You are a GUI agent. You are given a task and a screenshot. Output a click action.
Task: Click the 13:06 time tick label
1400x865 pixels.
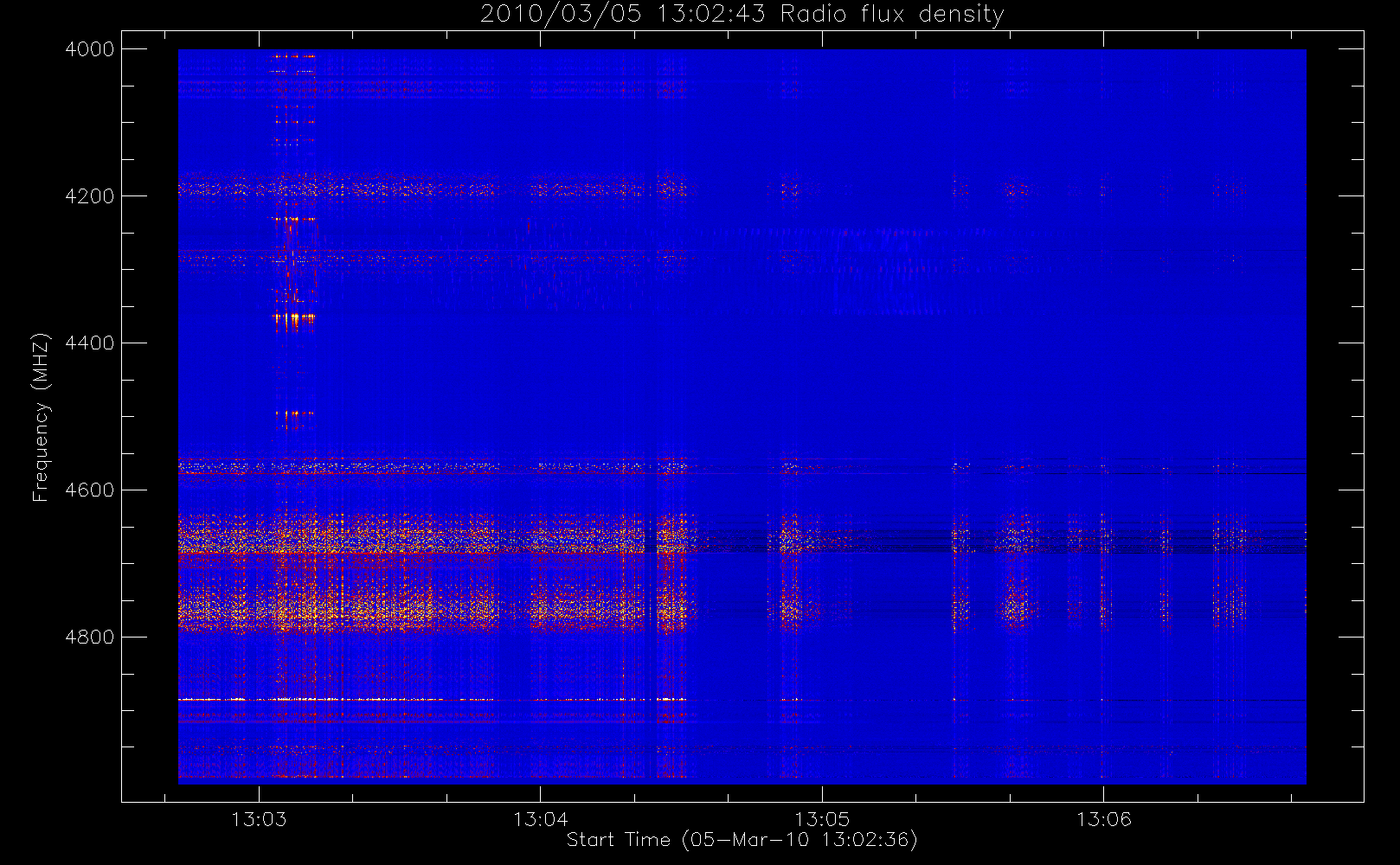coord(1103,819)
